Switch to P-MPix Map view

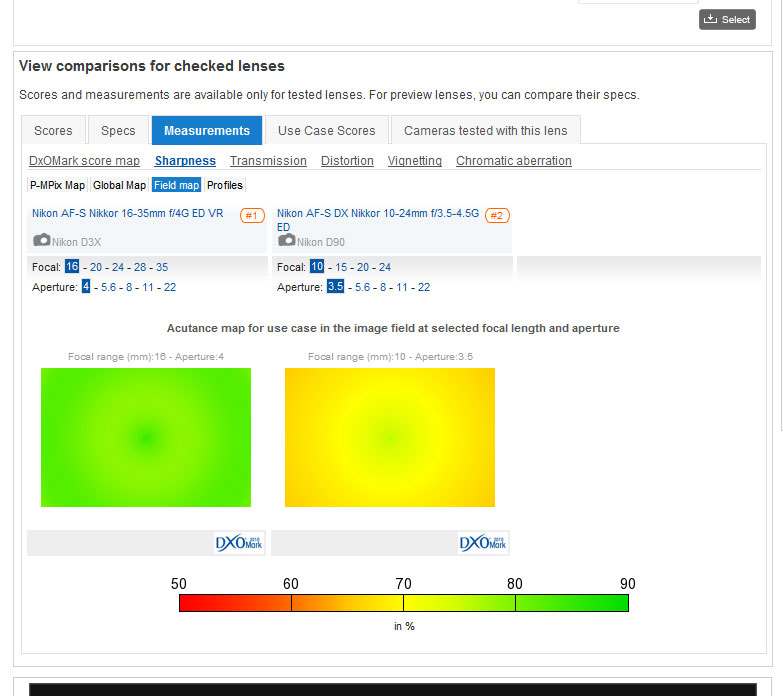[x=57, y=185]
